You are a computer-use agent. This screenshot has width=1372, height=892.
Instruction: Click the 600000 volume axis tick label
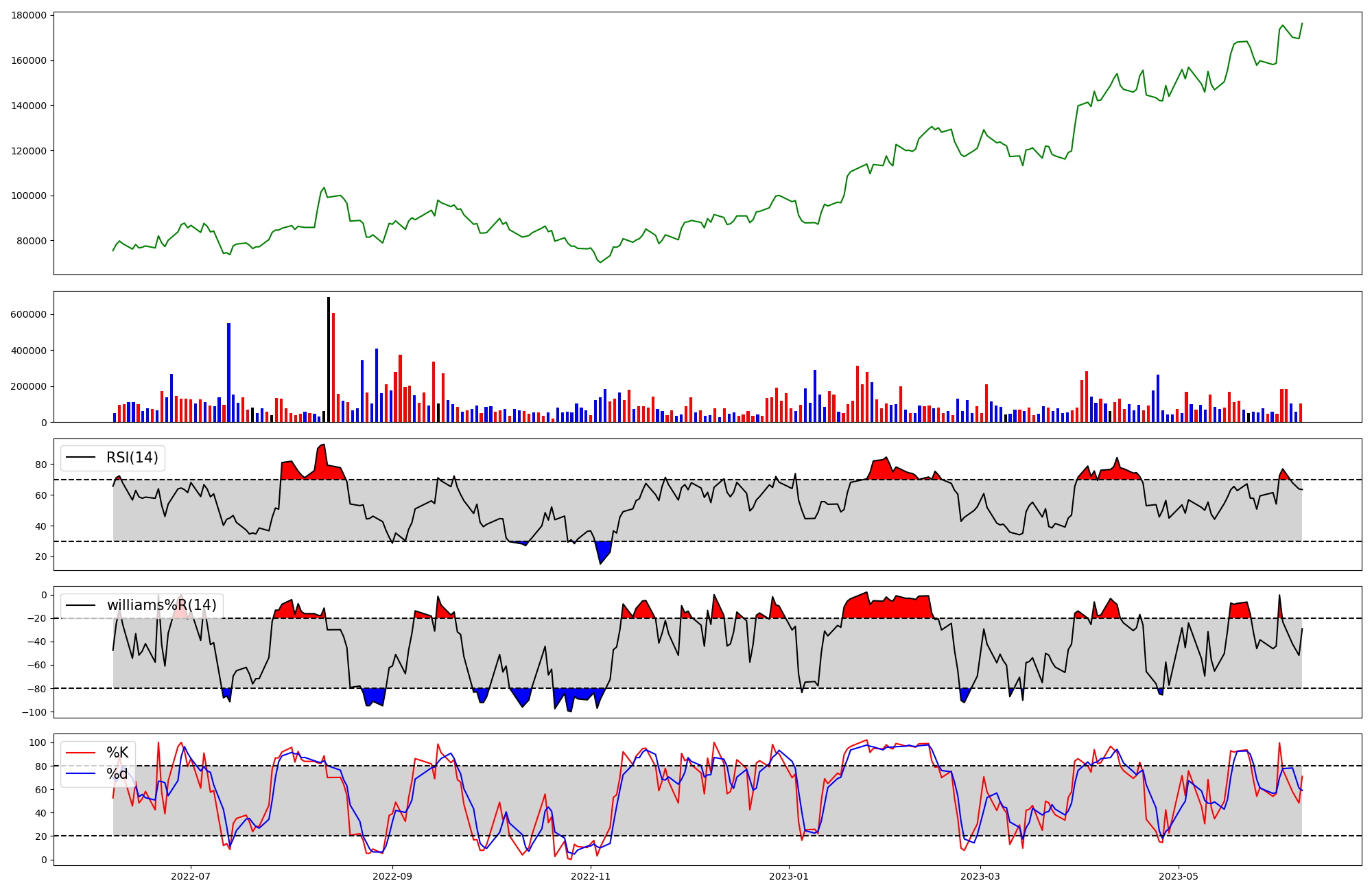29,314
